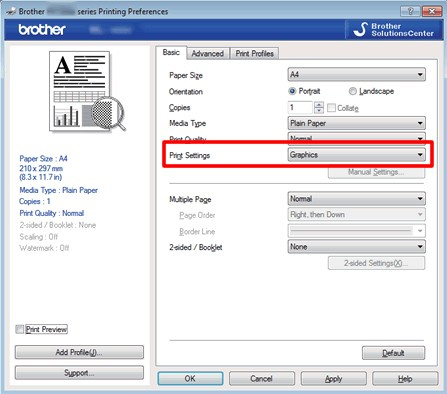Viewport: 447px width, 394px height.
Task: Decrease copies with the down arrow
Action: click(x=319, y=111)
